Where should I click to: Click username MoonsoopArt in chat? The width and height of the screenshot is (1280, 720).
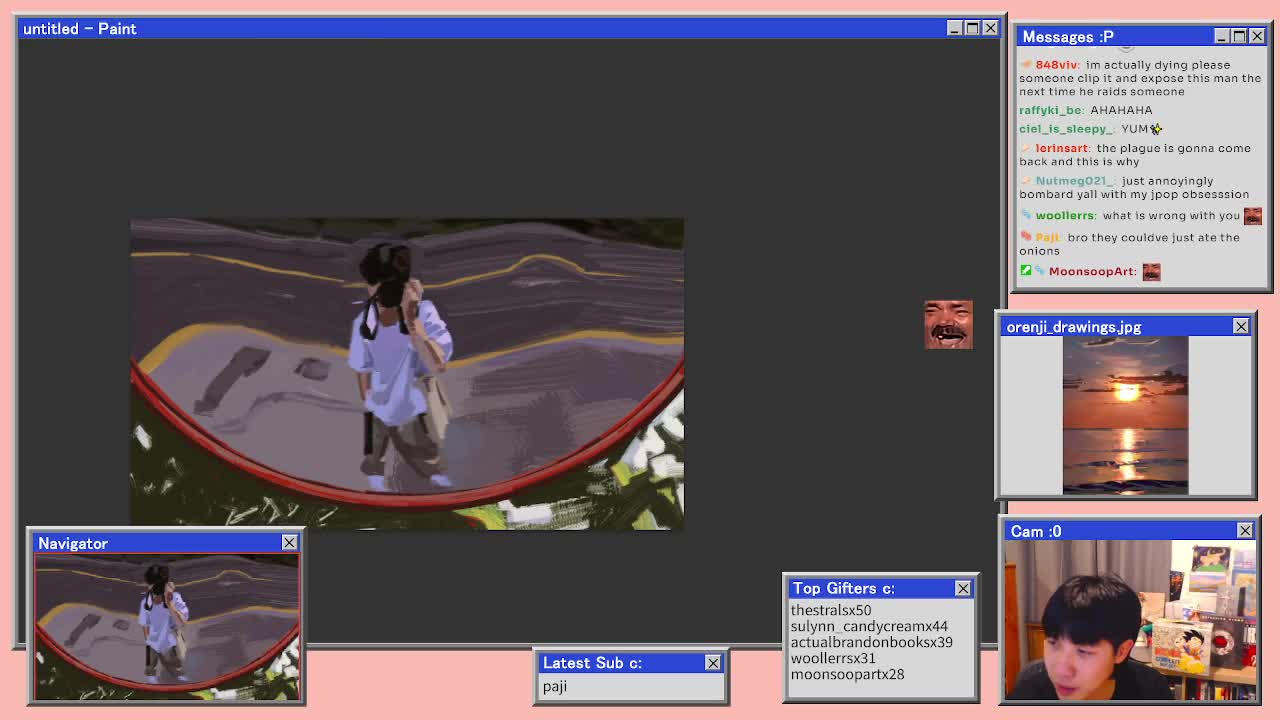(1092, 271)
